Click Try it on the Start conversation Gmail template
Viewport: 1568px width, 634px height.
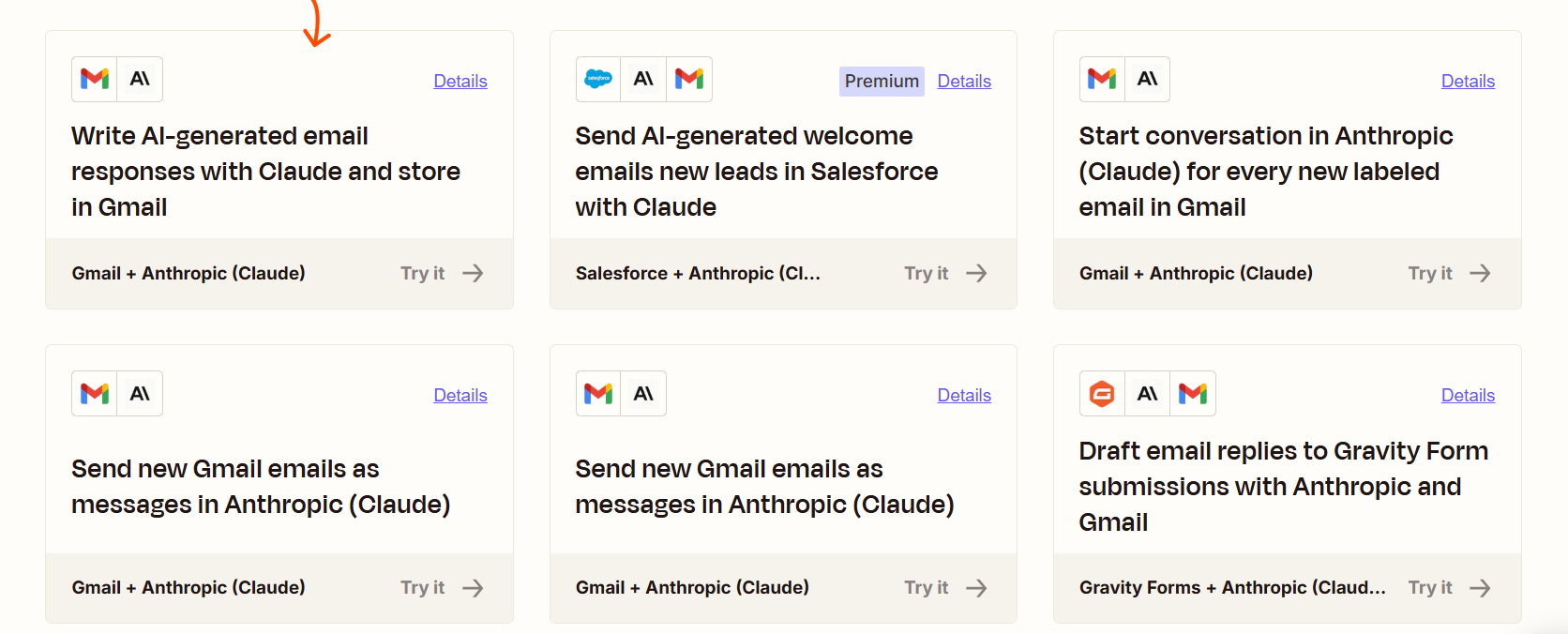[1430, 273]
